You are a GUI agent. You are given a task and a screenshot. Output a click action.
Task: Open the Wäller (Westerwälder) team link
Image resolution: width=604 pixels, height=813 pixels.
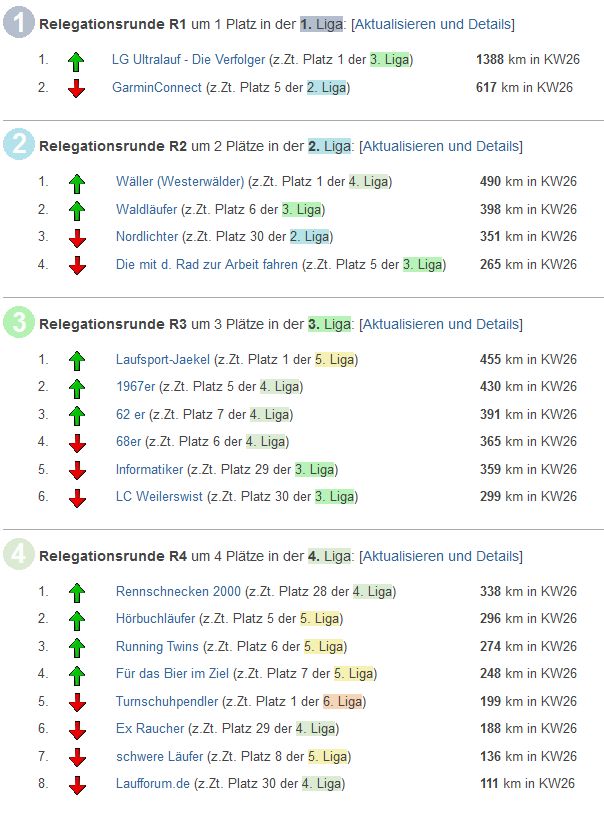click(180, 182)
